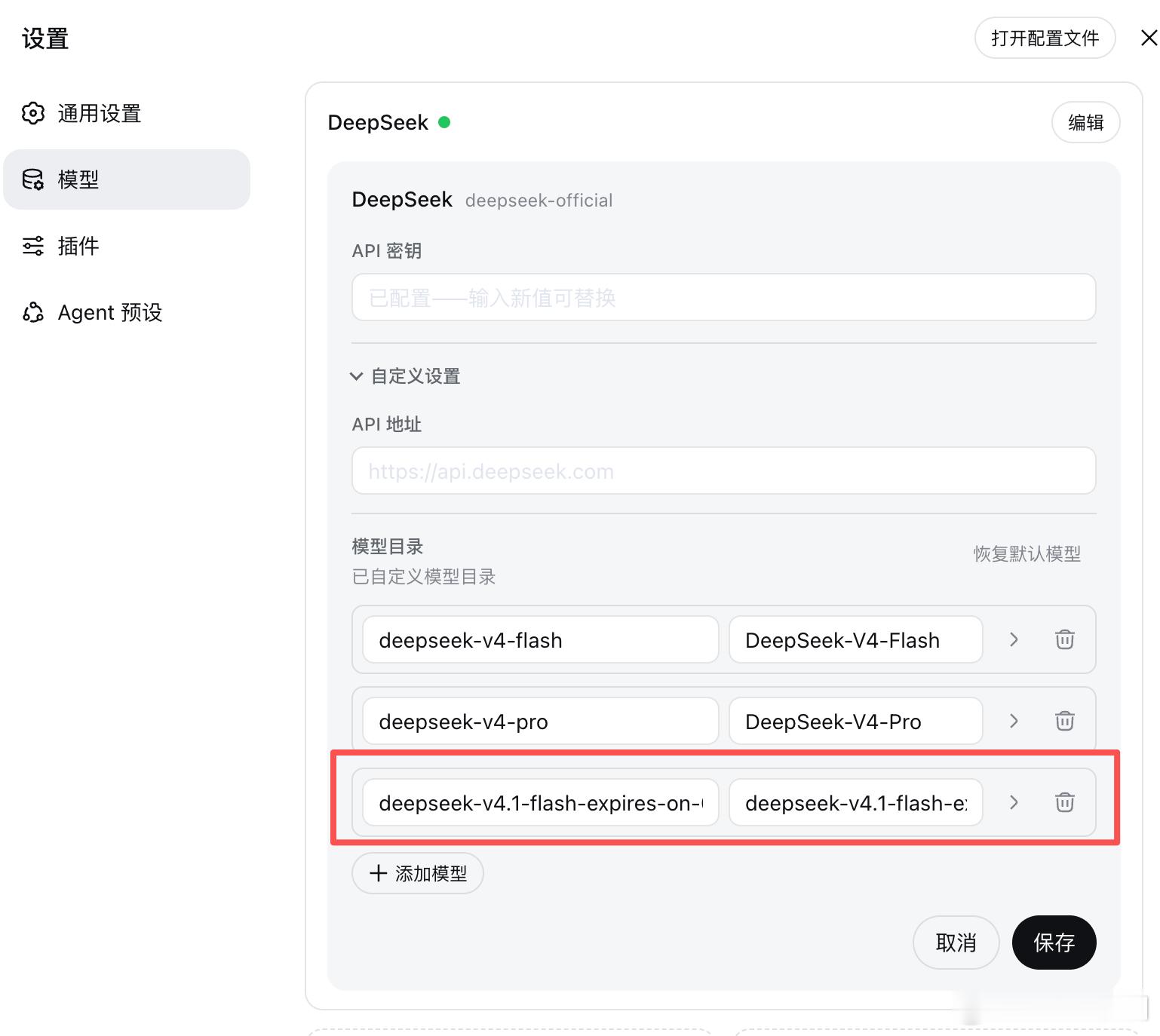Click the plus icon on add model button

(x=378, y=873)
